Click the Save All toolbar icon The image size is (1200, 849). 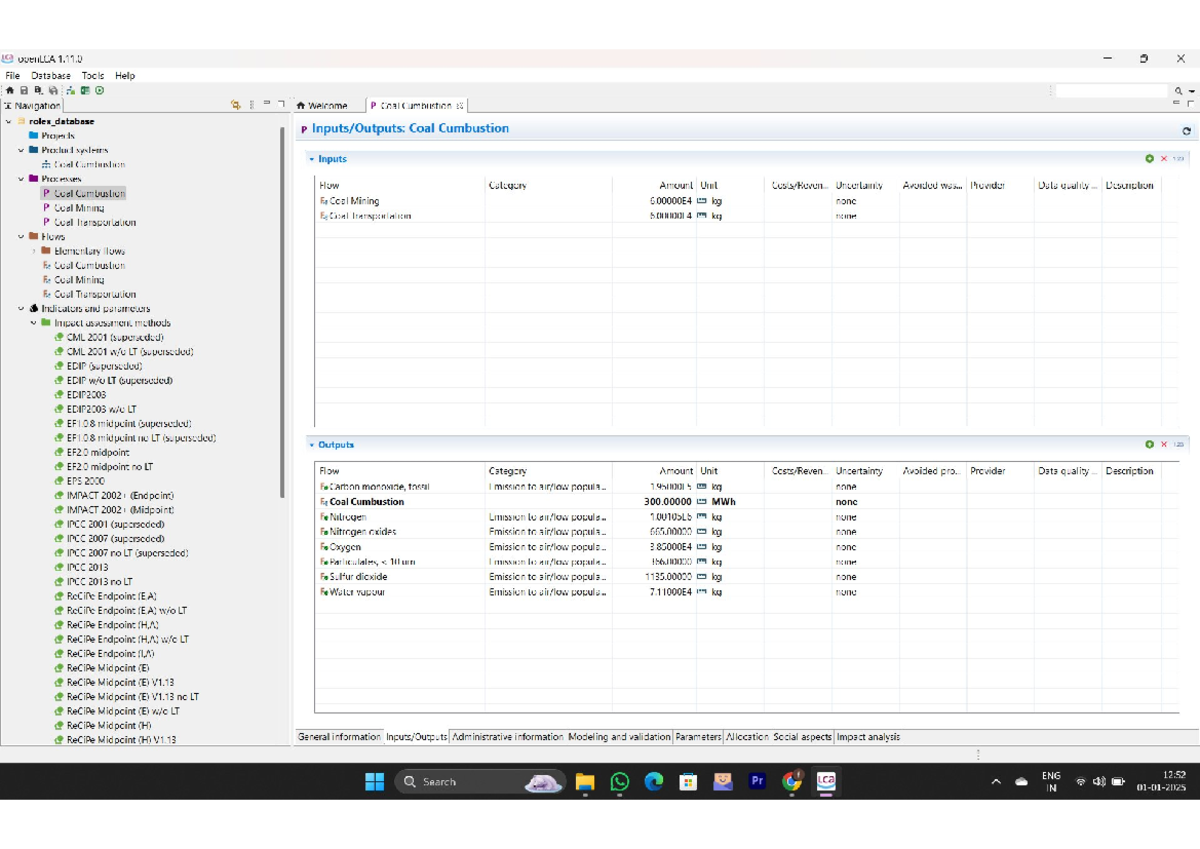(x=53, y=90)
